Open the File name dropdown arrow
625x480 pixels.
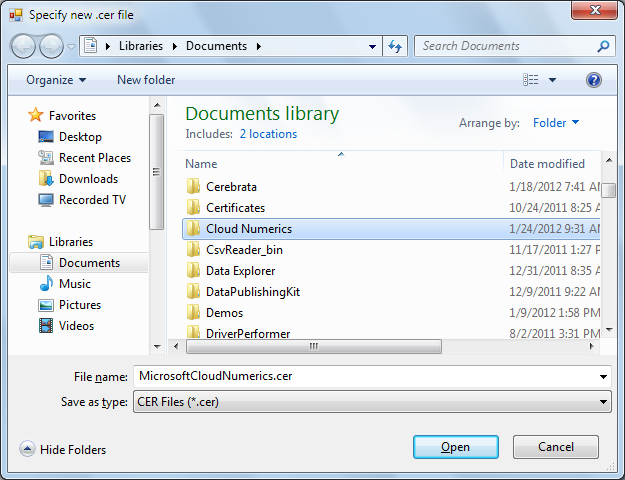pos(603,376)
